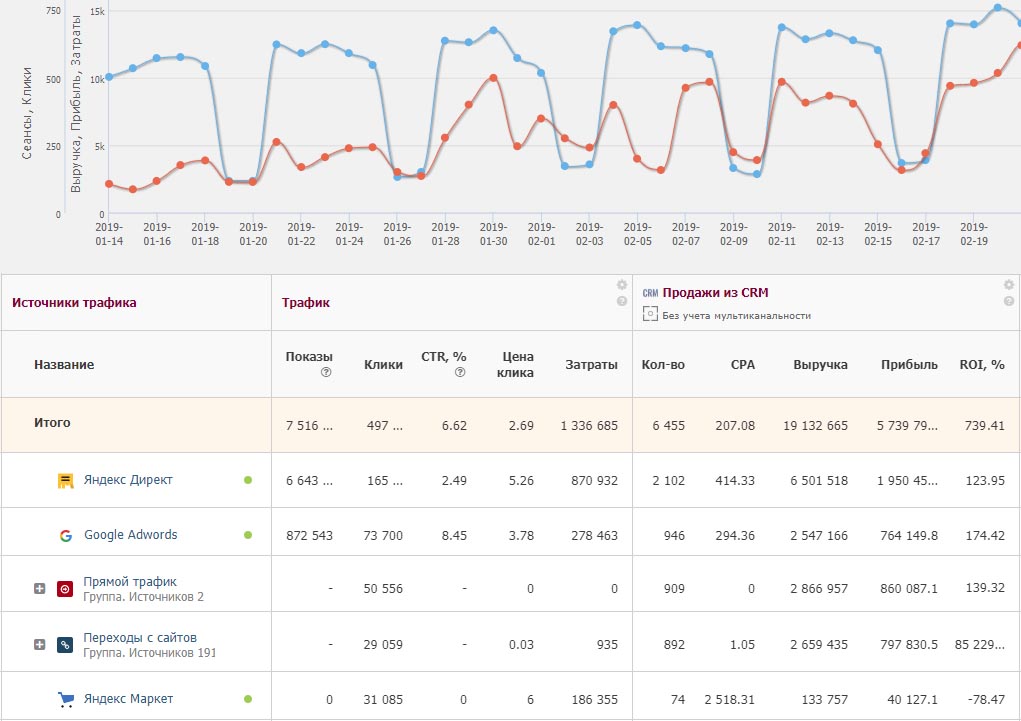The height and width of the screenshot is (721, 1021).
Task: Click the Яндекс Маркет cart icon
Action: pos(66,700)
